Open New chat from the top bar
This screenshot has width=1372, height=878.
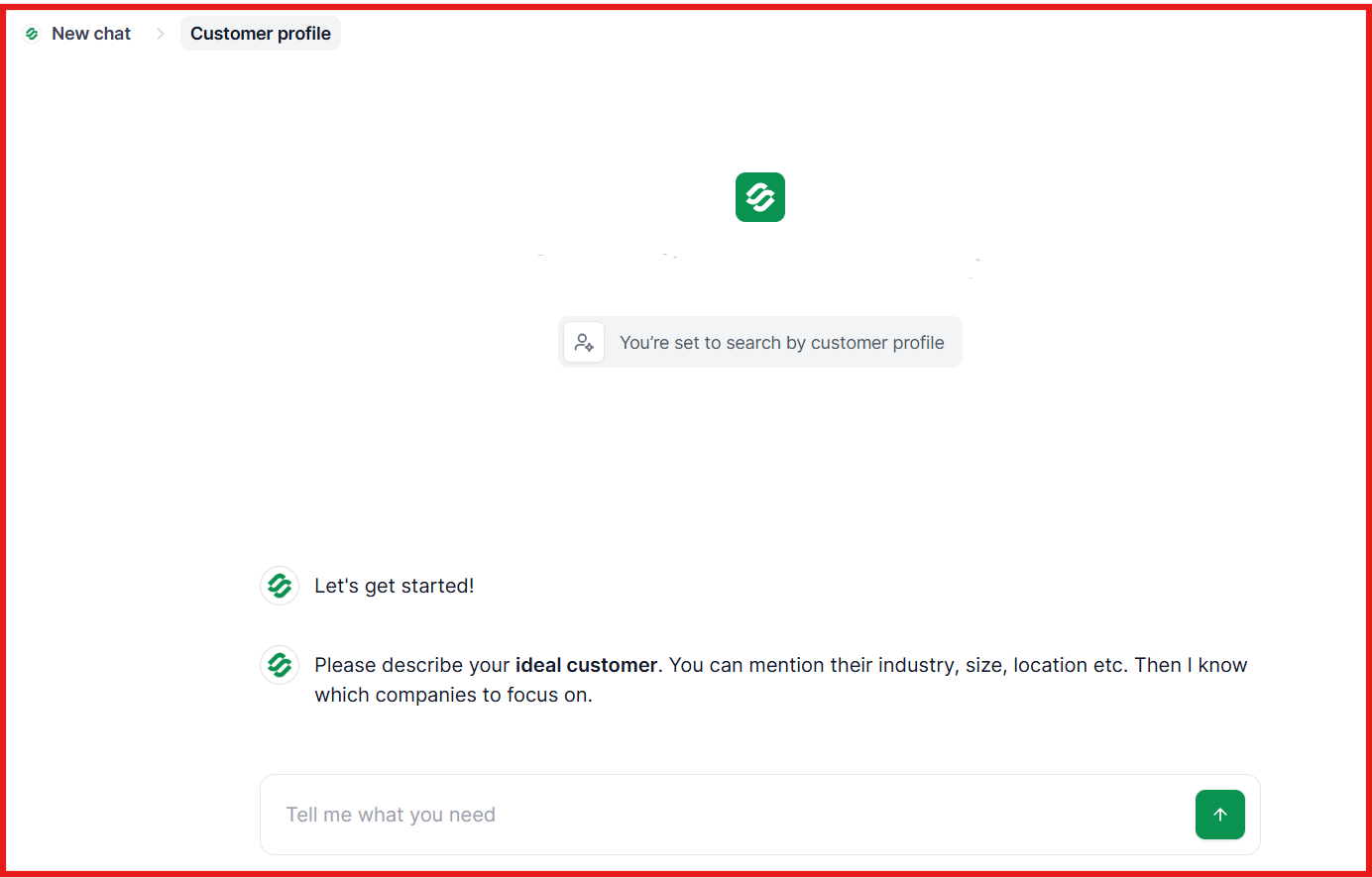click(90, 33)
